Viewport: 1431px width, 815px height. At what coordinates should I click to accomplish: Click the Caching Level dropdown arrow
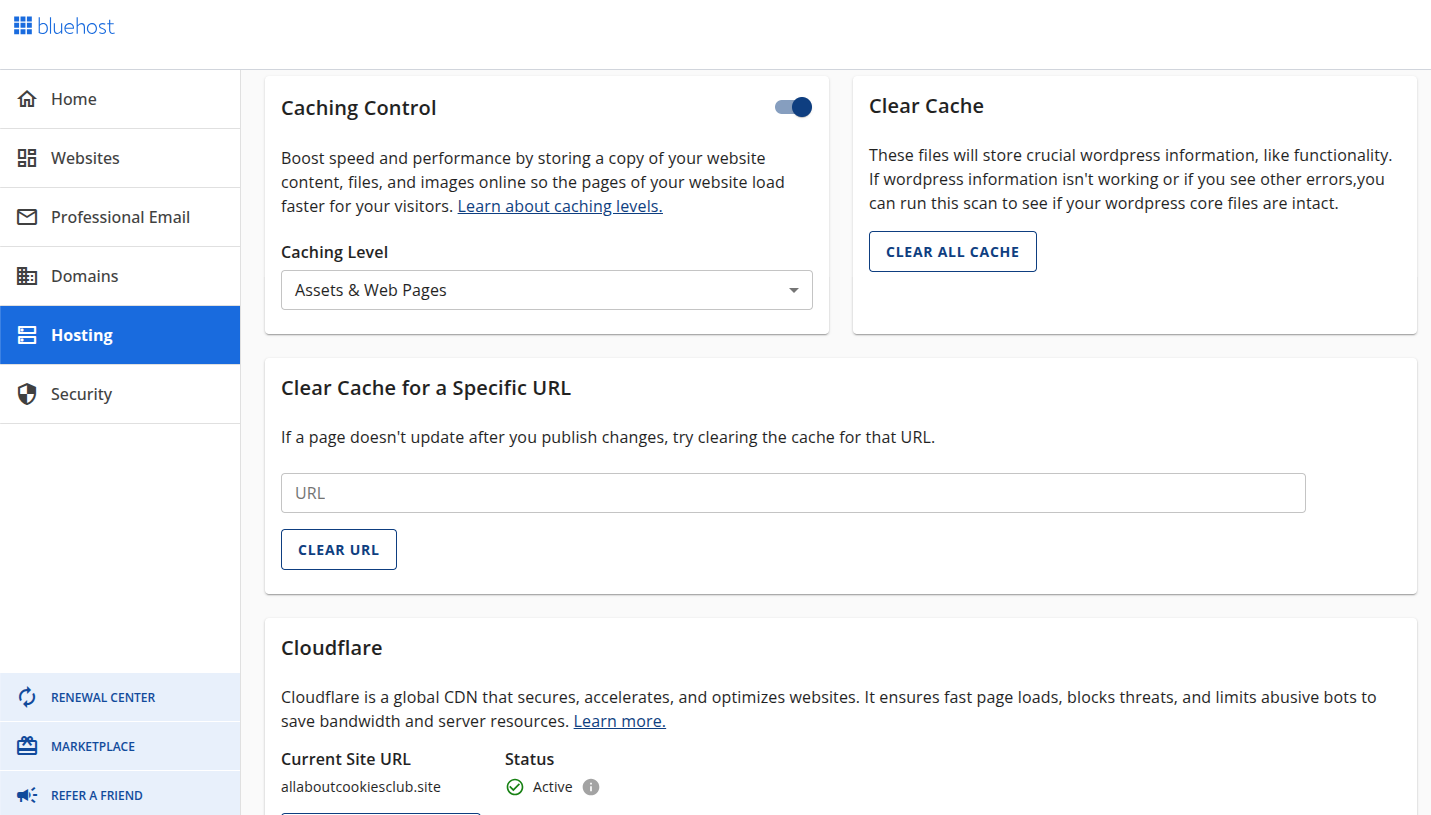[x=793, y=290]
